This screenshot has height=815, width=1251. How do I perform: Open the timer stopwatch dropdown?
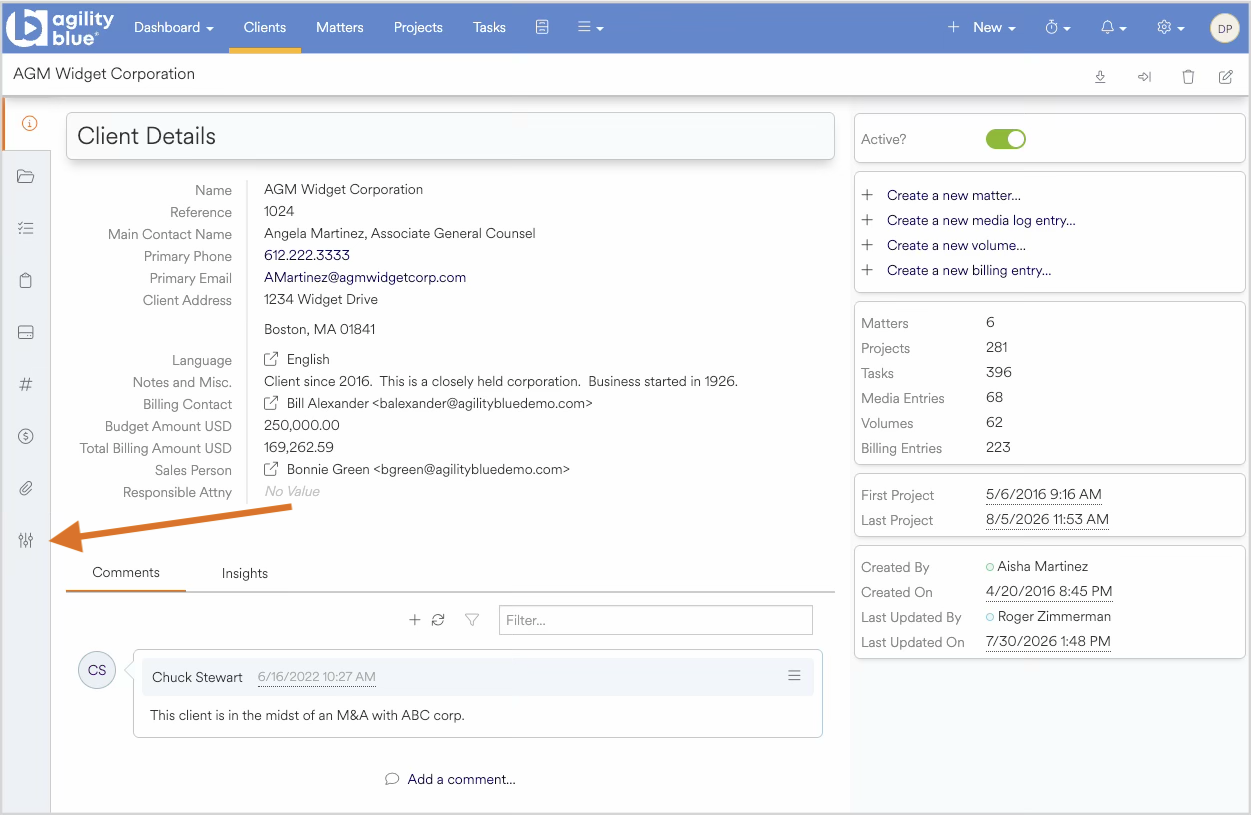1058,28
